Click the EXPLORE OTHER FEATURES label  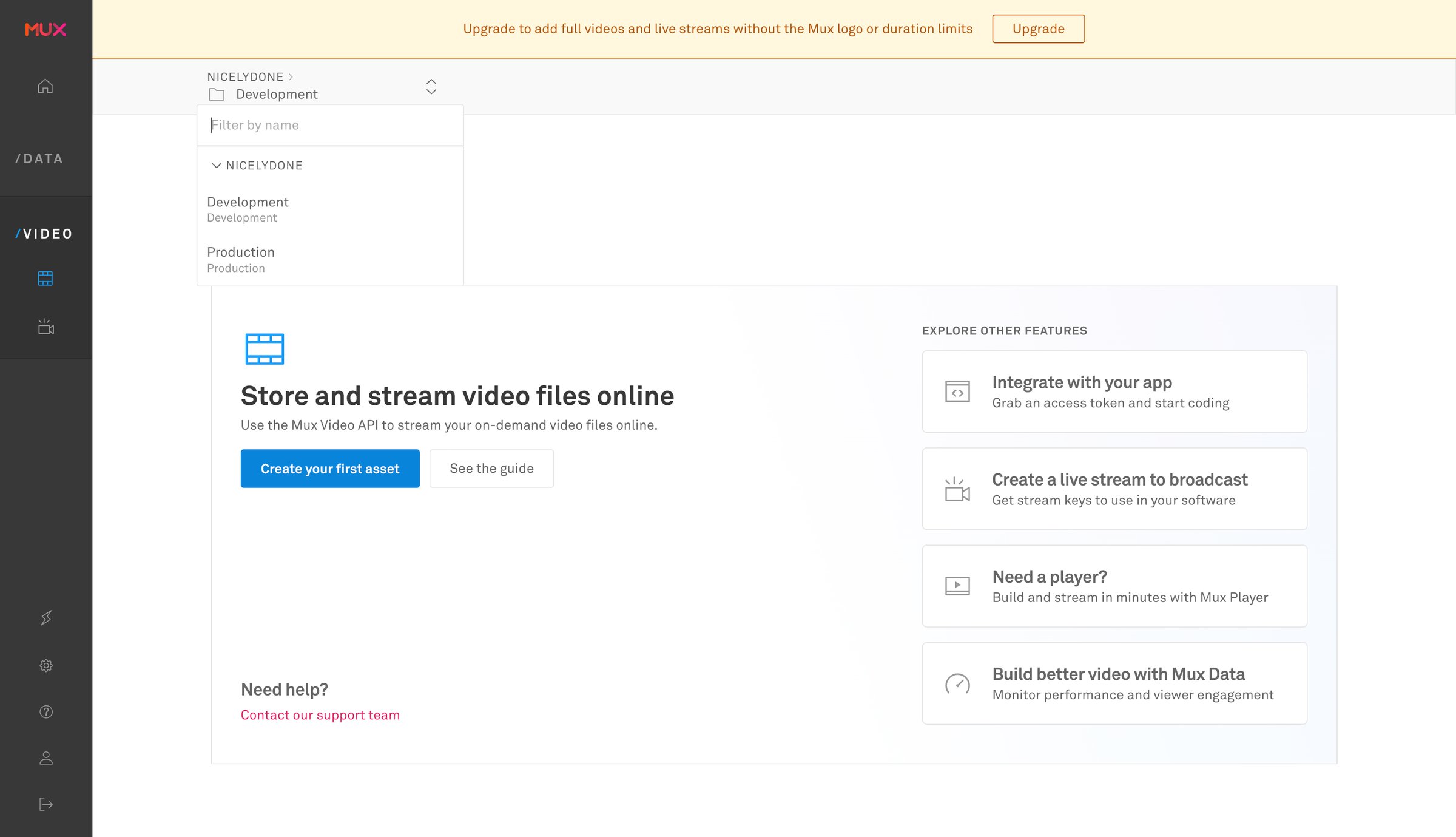pyautogui.click(x=1005, y=331)
